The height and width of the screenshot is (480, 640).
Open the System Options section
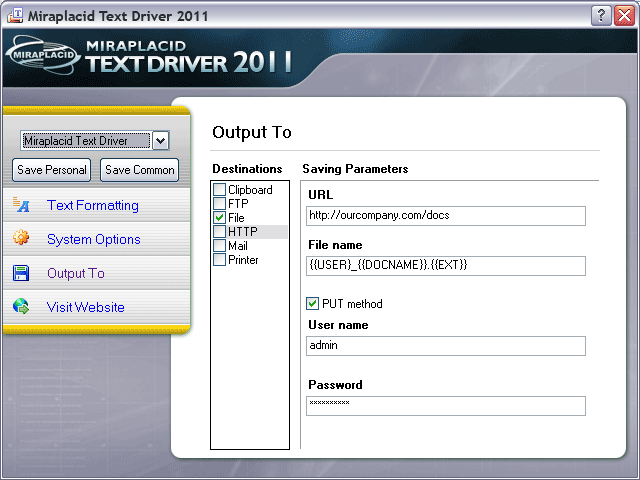(93, 239)
